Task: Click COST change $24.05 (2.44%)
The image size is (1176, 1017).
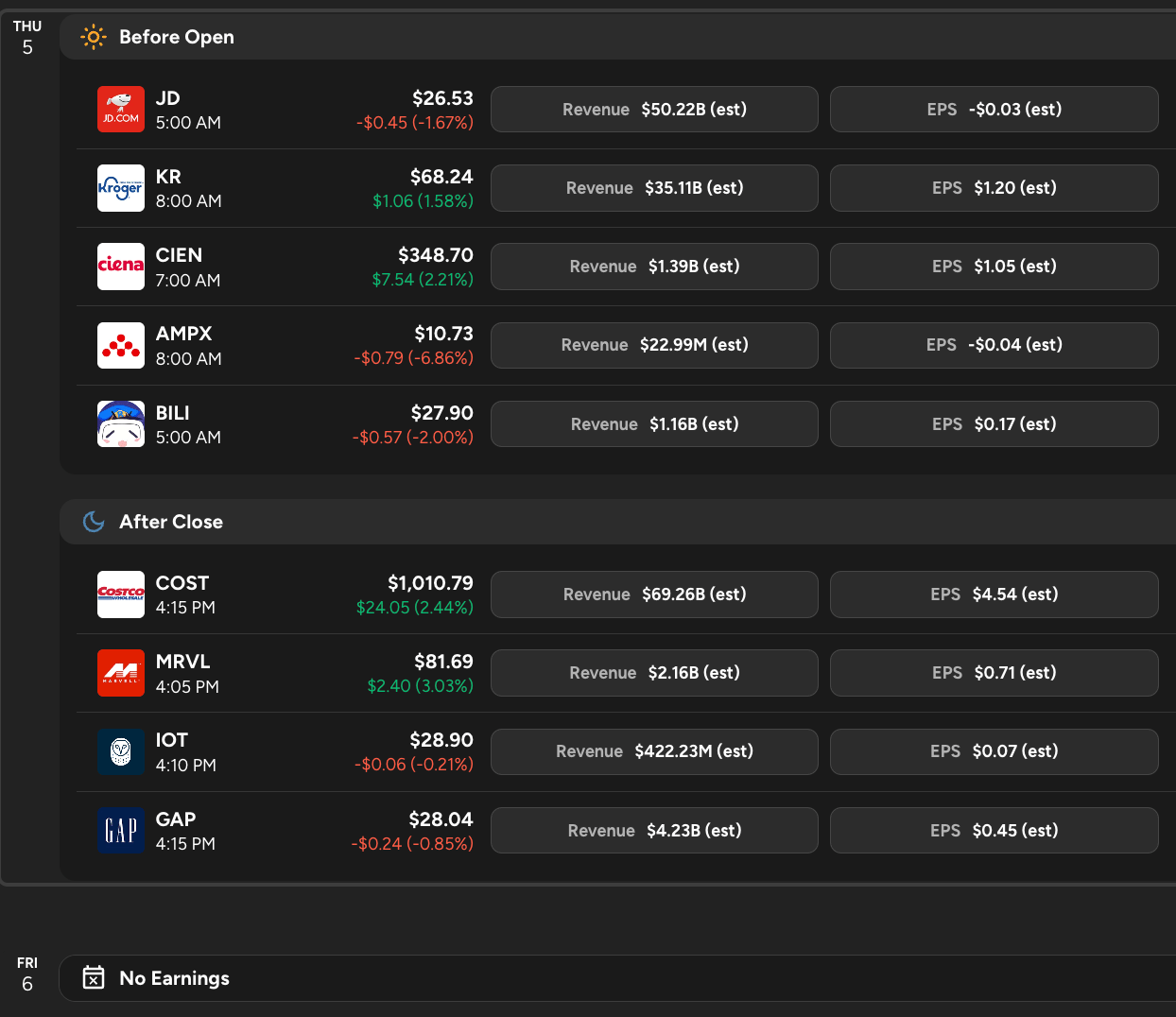Action: (x=415, y=608)
